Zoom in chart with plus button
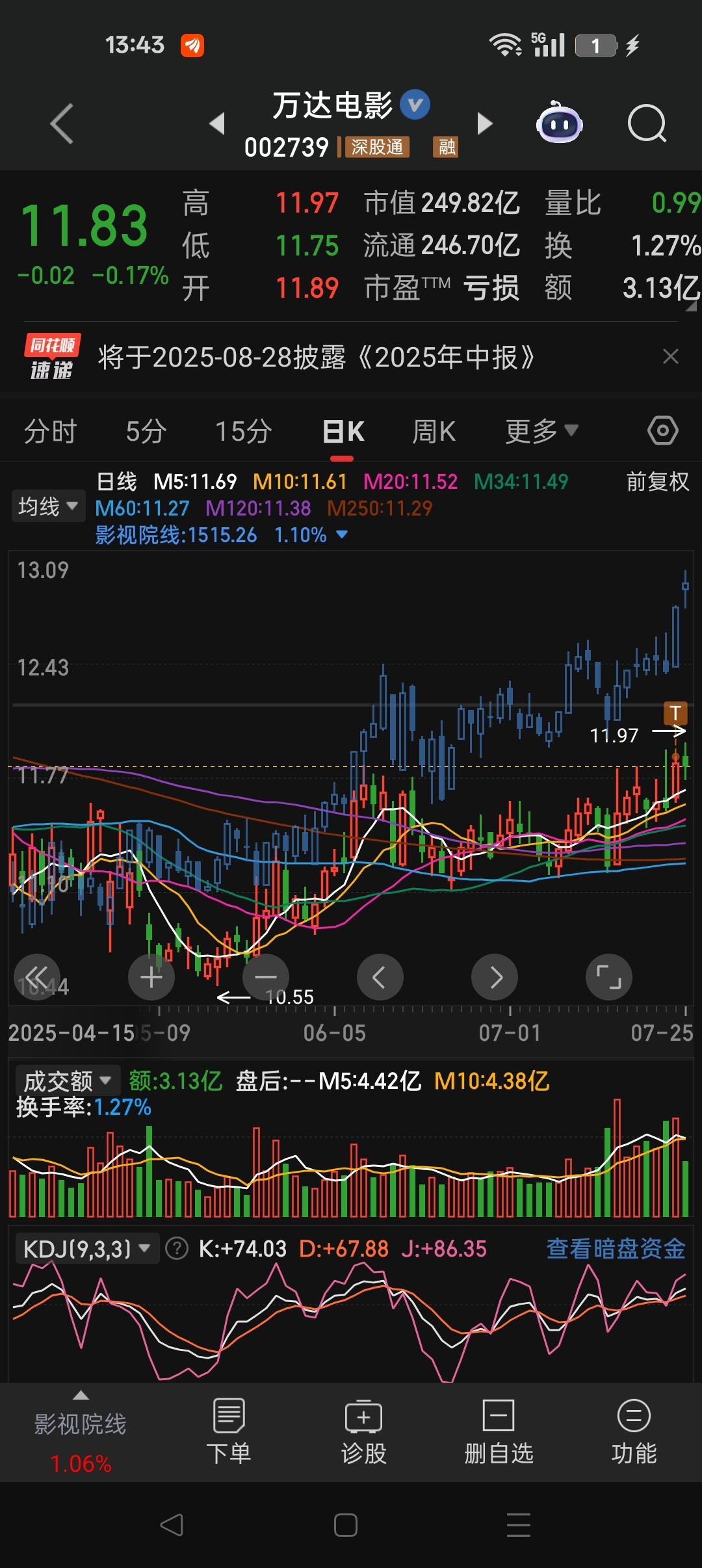This screenshot has width=702, height=1568. 151,977
